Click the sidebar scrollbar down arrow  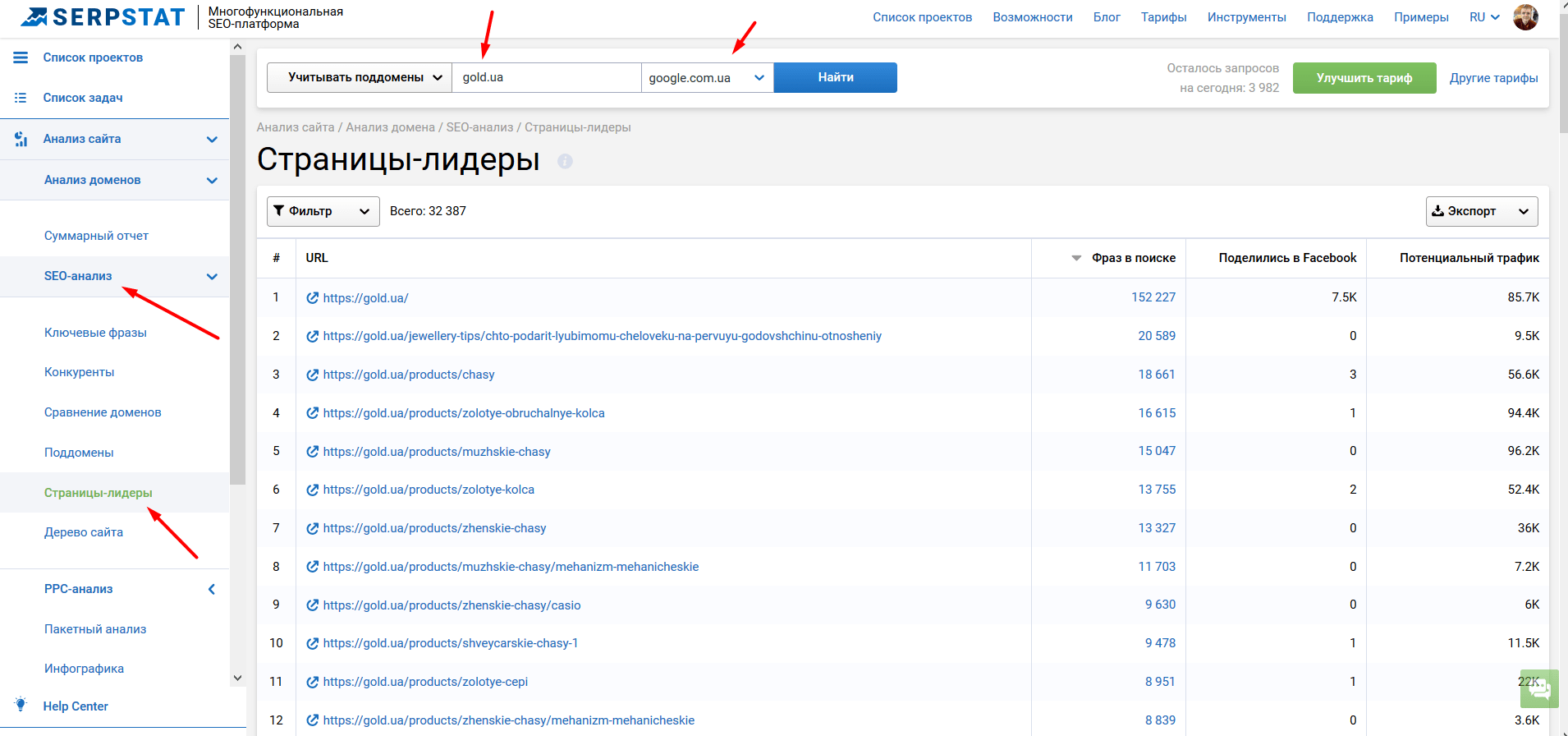pos(237,678)
